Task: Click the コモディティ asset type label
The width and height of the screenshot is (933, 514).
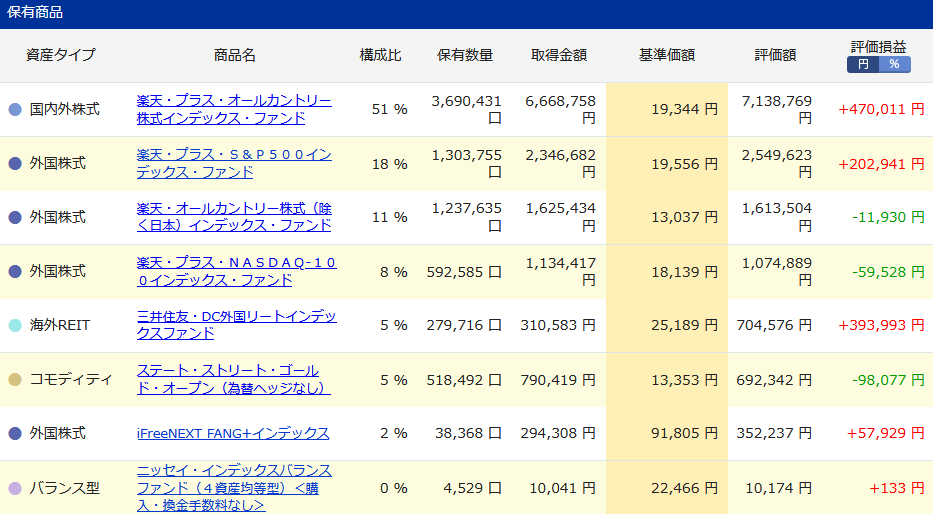Action: coord(71,380)
